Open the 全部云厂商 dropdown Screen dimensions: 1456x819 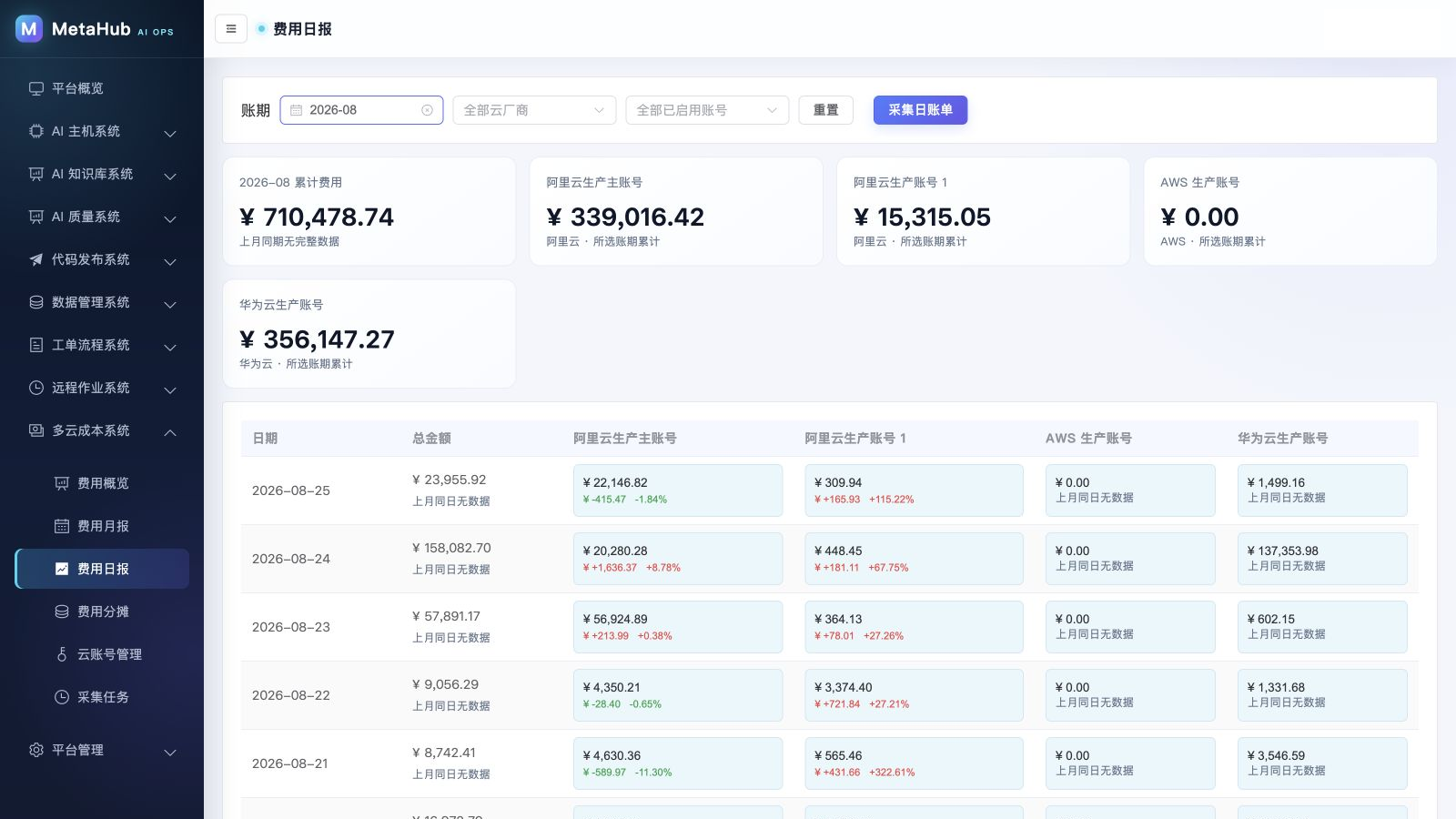tap(534, 110)
